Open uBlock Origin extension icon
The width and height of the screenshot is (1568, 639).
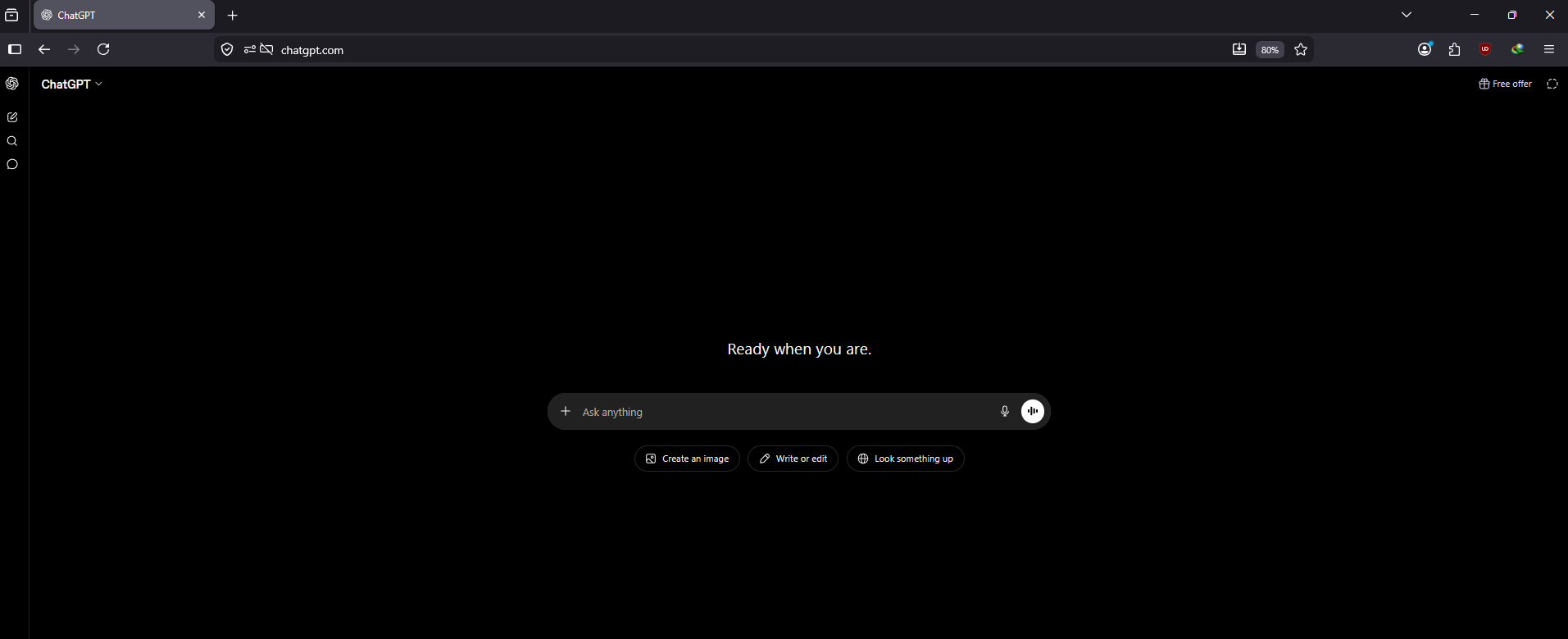[1485, 49]
